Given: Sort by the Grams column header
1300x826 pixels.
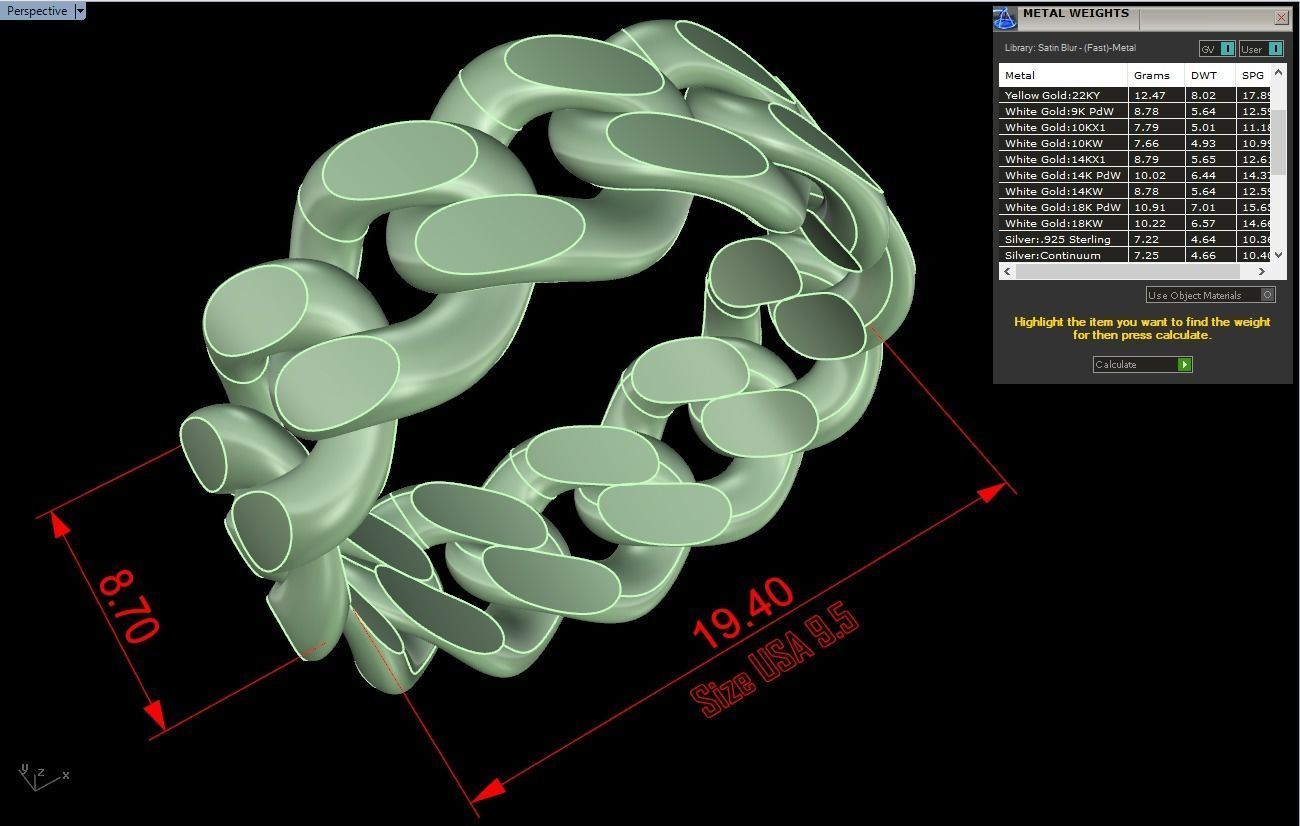Looking at the screenshot, I should point(1156,75).
